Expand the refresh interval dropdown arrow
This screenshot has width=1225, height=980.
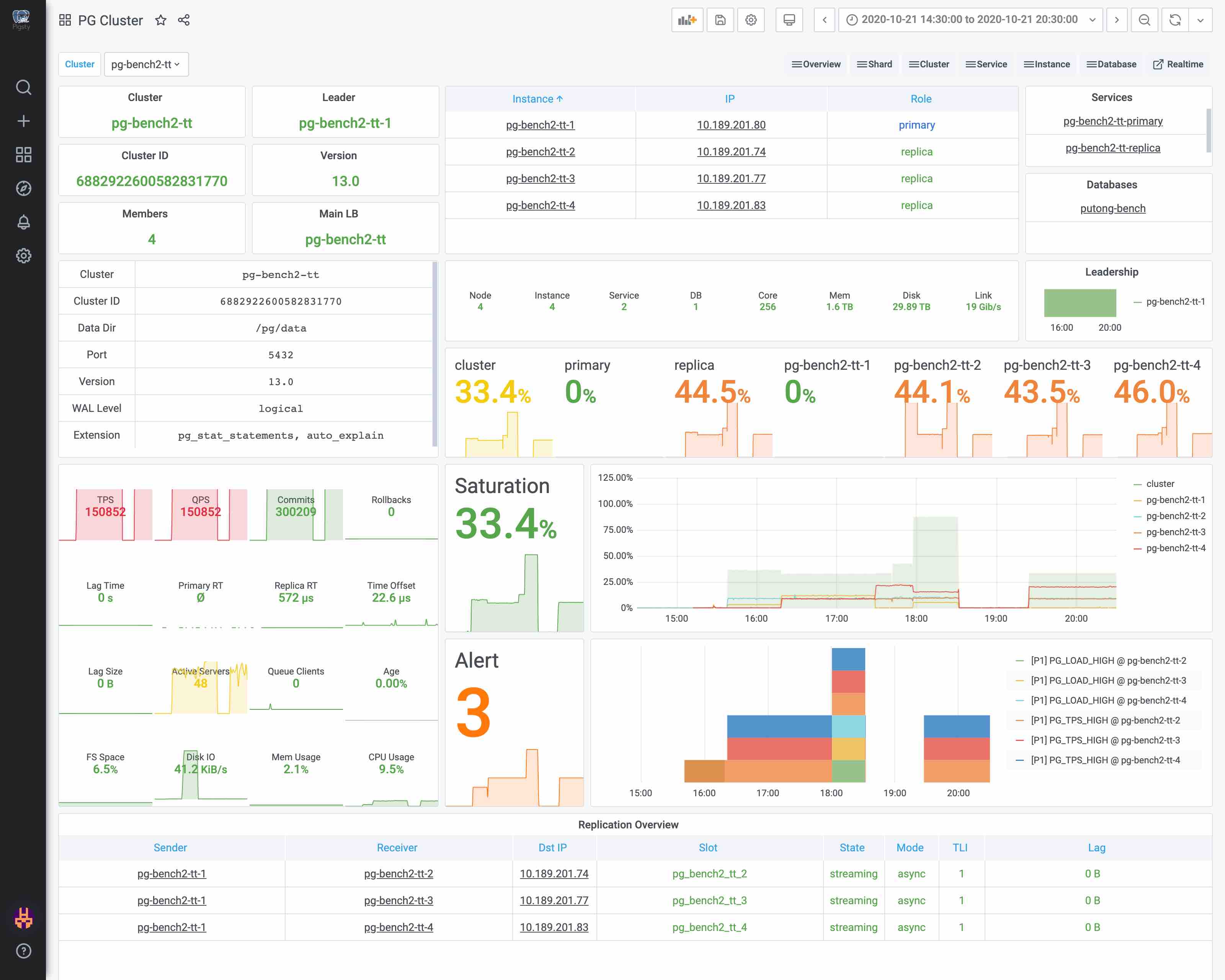tap(1200, 20)
